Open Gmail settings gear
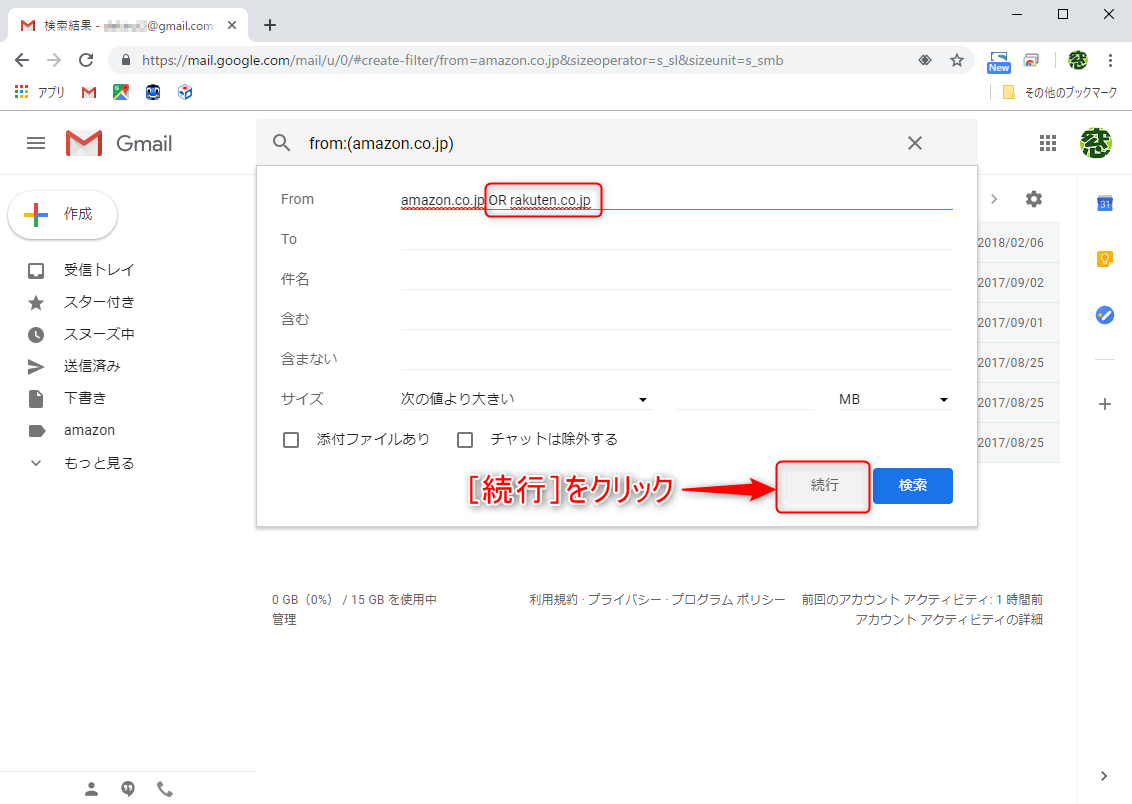 (x=1033, y=199)
